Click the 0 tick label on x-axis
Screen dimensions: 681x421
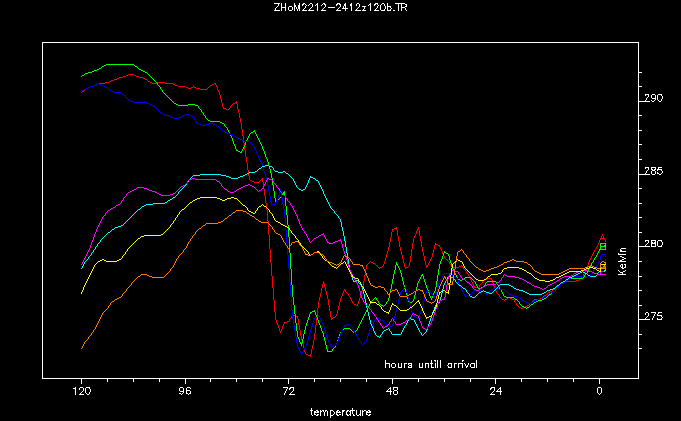point(600,391)
